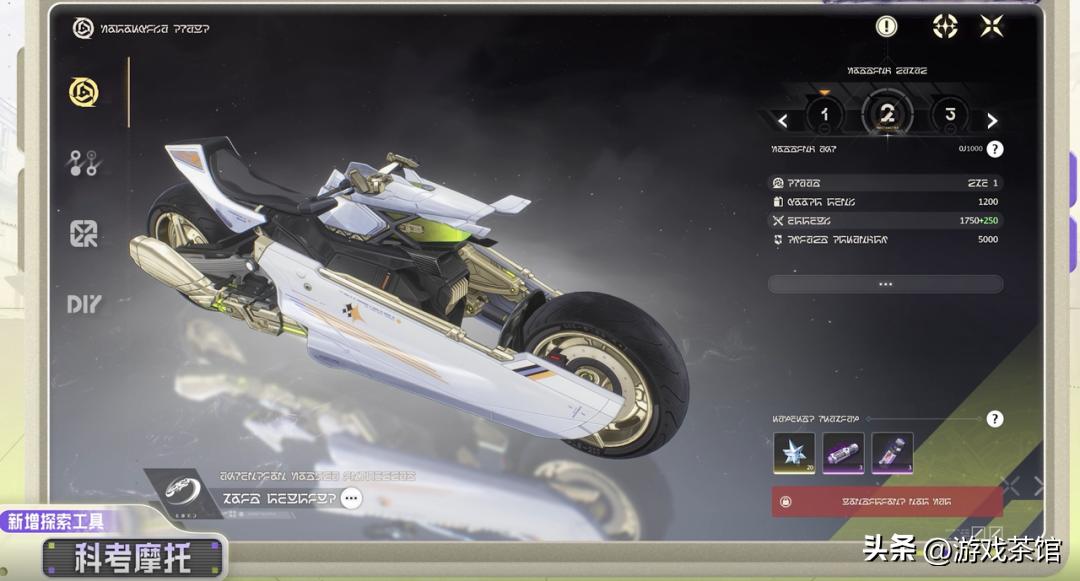Screen dimensions: 1080x581
Task: Select level 1 hexagon node
Action: [x=824, y=114]
